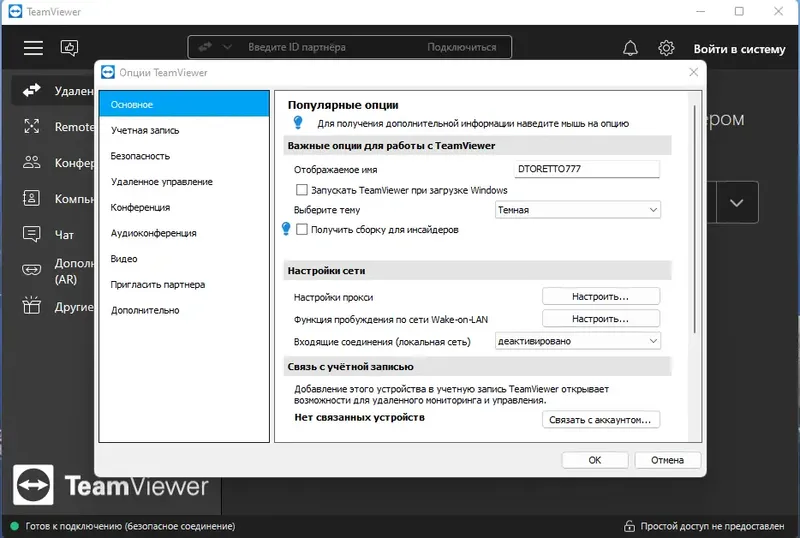Image resolution: width=800 pixels, height=538 pixels.
Task: Select the Remote expand icon in the sidebar
Action: 32,126
